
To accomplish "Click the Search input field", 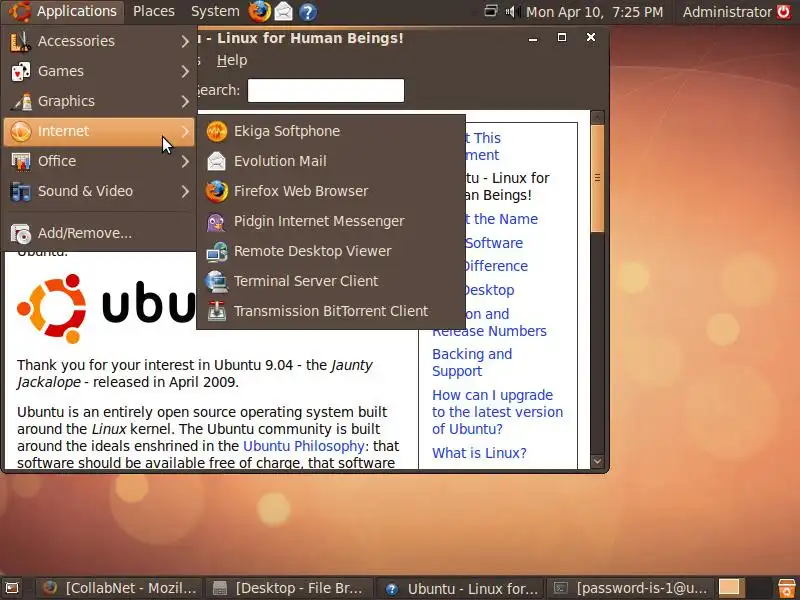I will pos(326,90).
